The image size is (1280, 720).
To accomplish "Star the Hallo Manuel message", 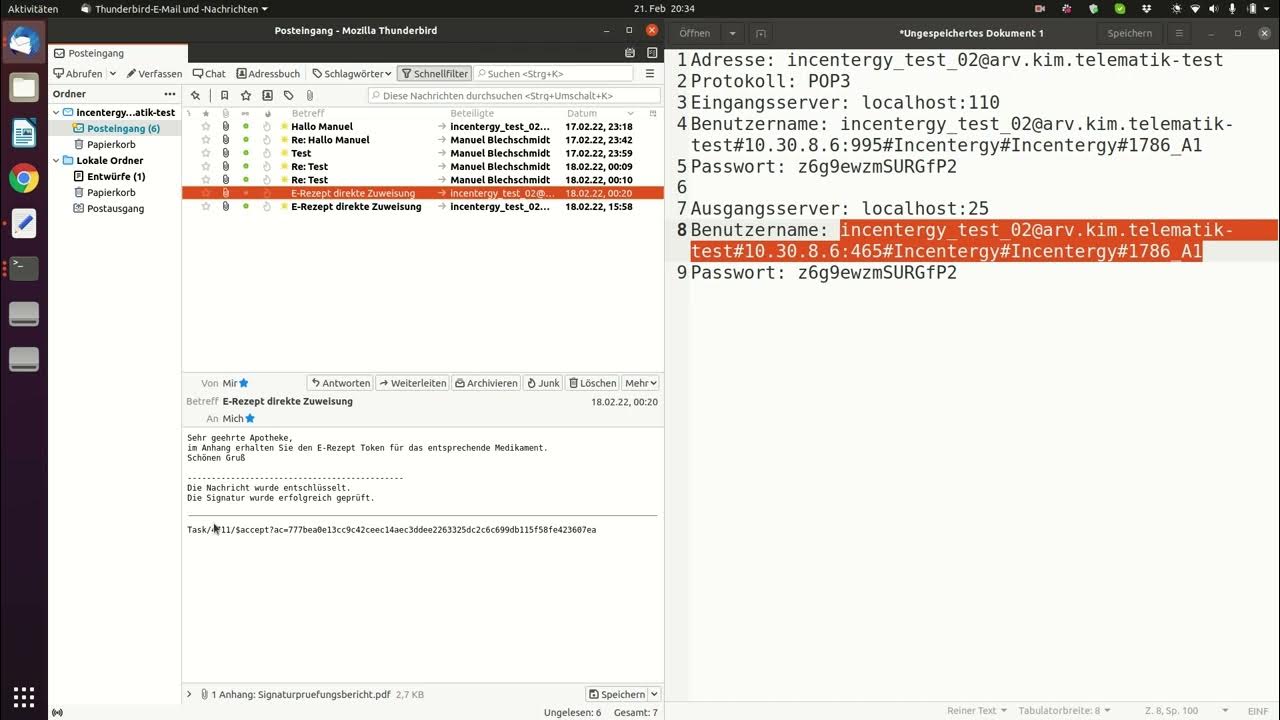I will pyautogui.click(x=206, y=127).
